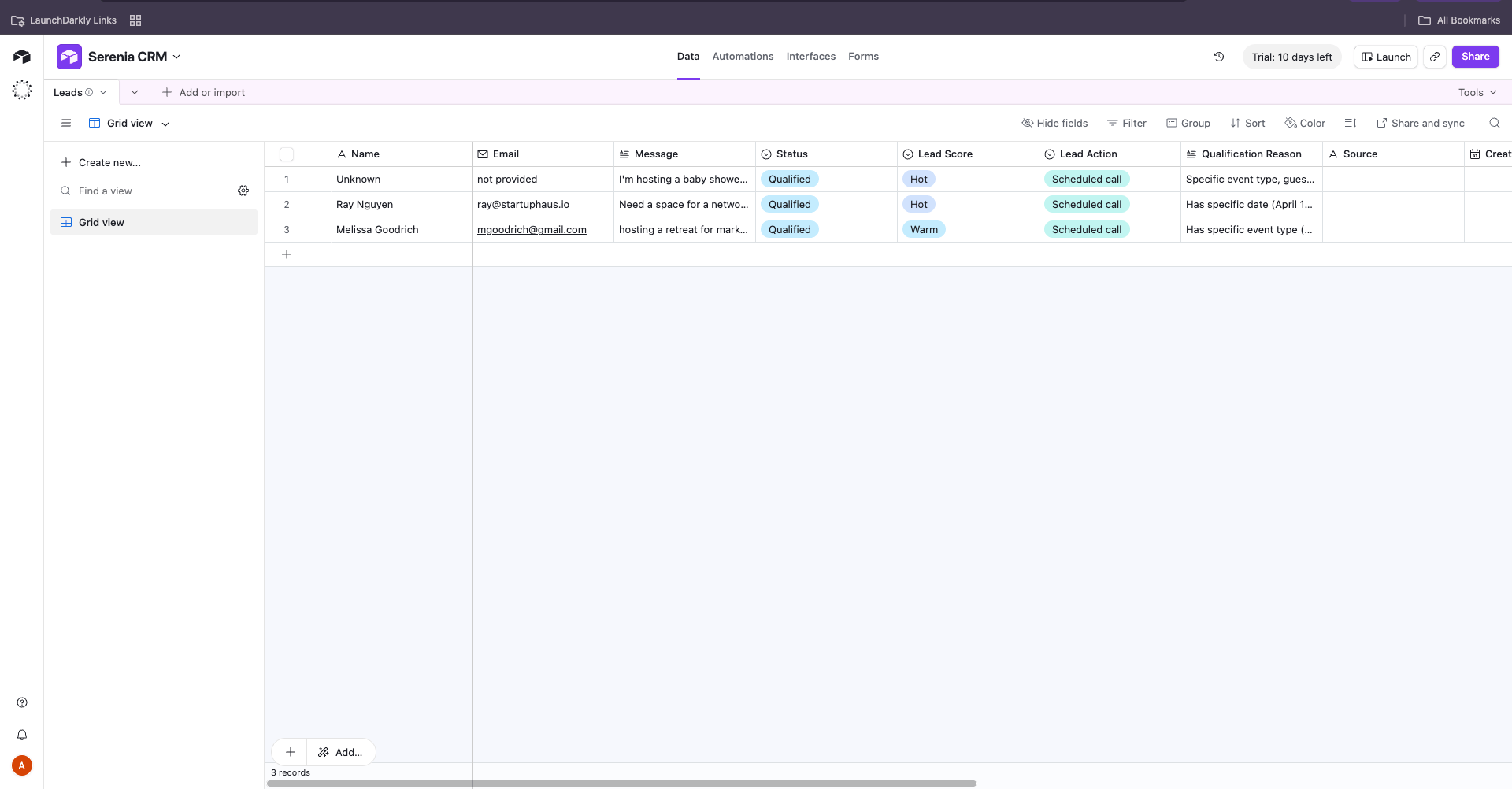The height and width of the screenshot is (789, 1512).
Task: Click the help question mark icon
Action: 22,702
